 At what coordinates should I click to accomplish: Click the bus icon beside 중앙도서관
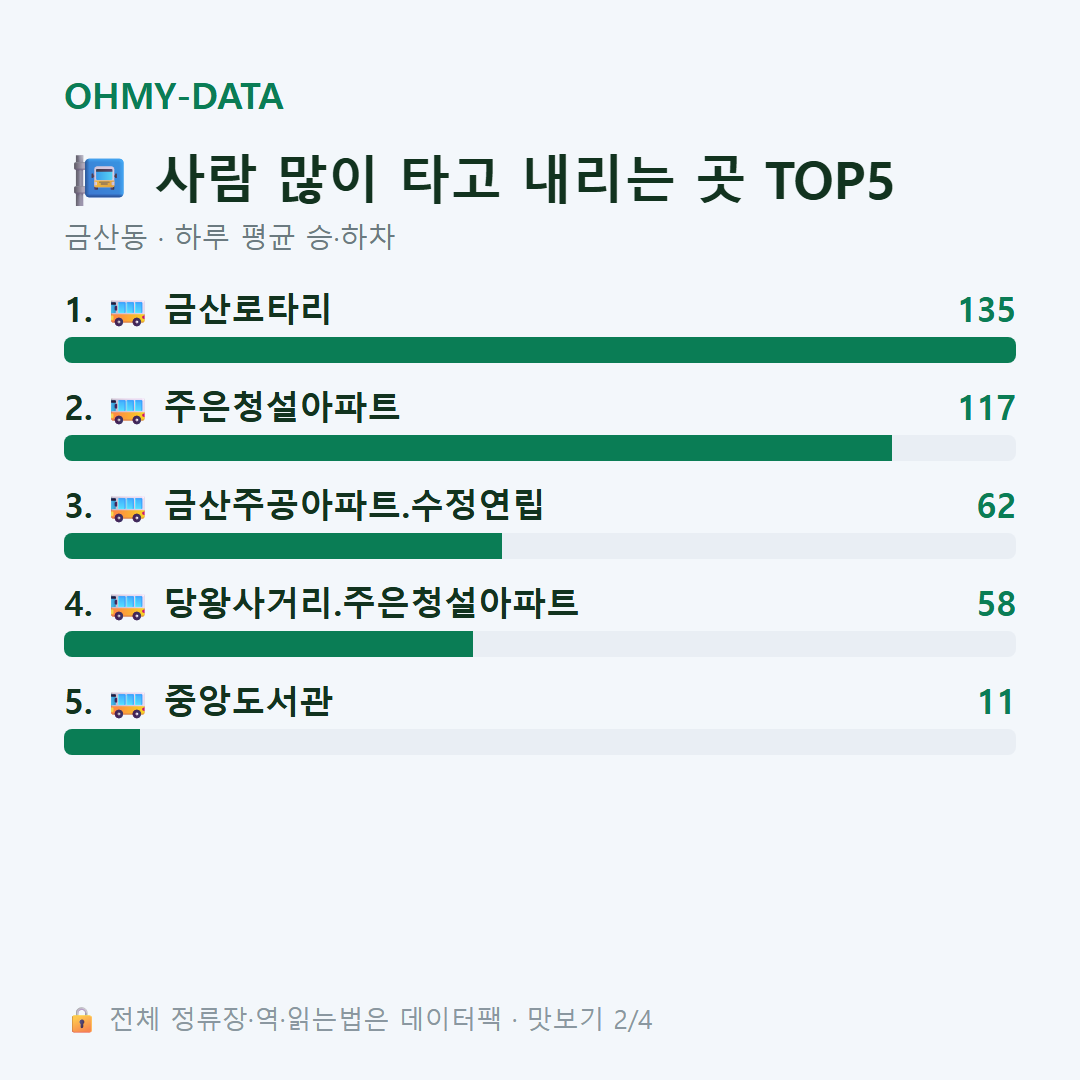(x=128, y=703)
